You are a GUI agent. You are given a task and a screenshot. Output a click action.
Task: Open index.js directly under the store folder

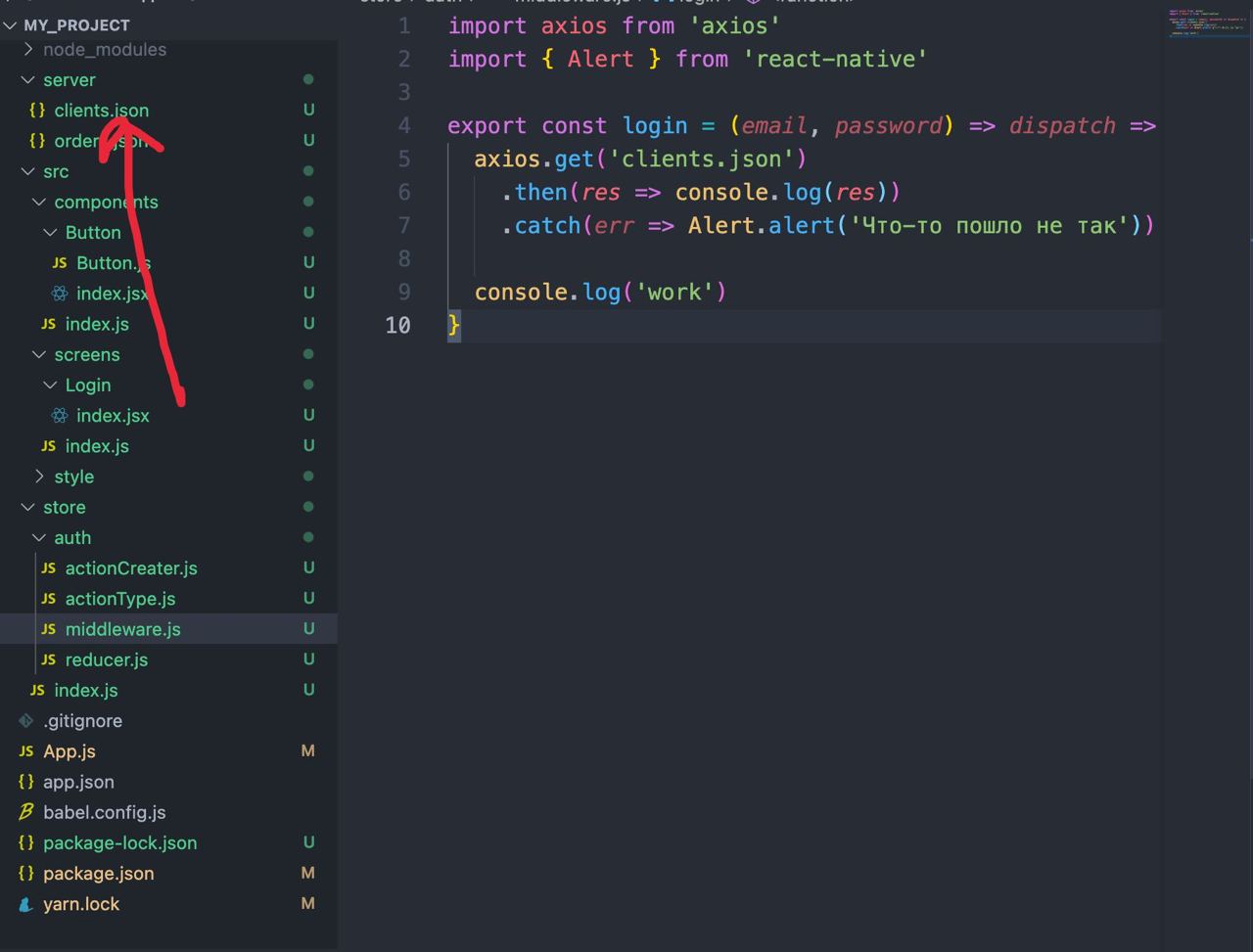click(x=86, y=690)
